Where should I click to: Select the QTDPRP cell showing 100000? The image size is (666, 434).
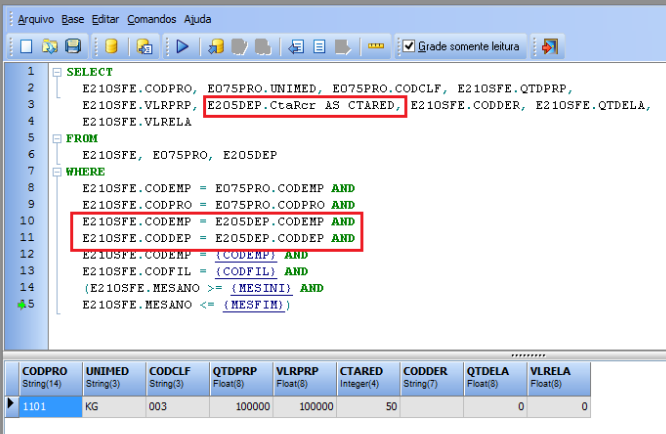coord(241,406)
